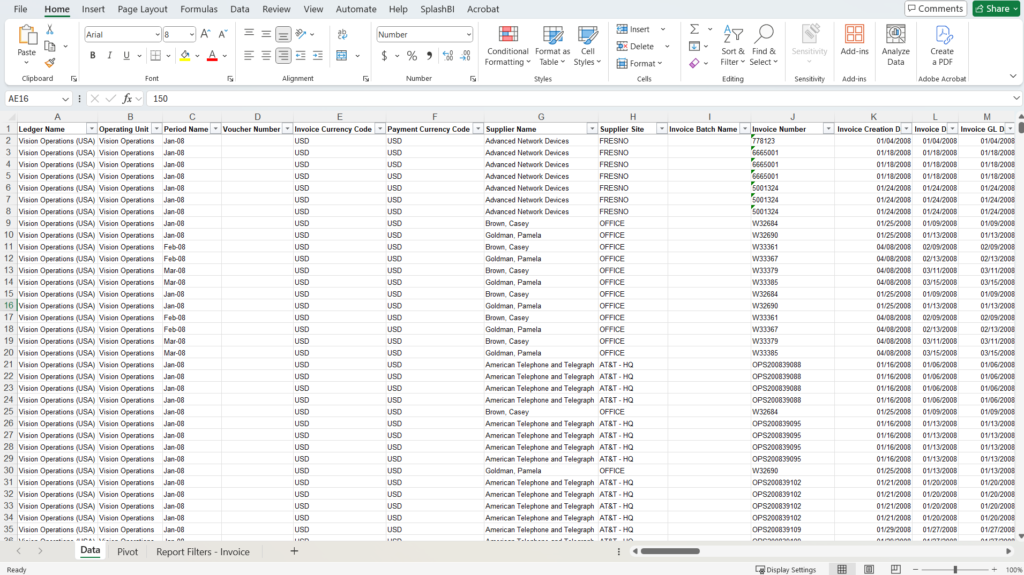Toggle Align Left for the cell
Viewport: 1024px width, 575px height.
tap(249, 56)
